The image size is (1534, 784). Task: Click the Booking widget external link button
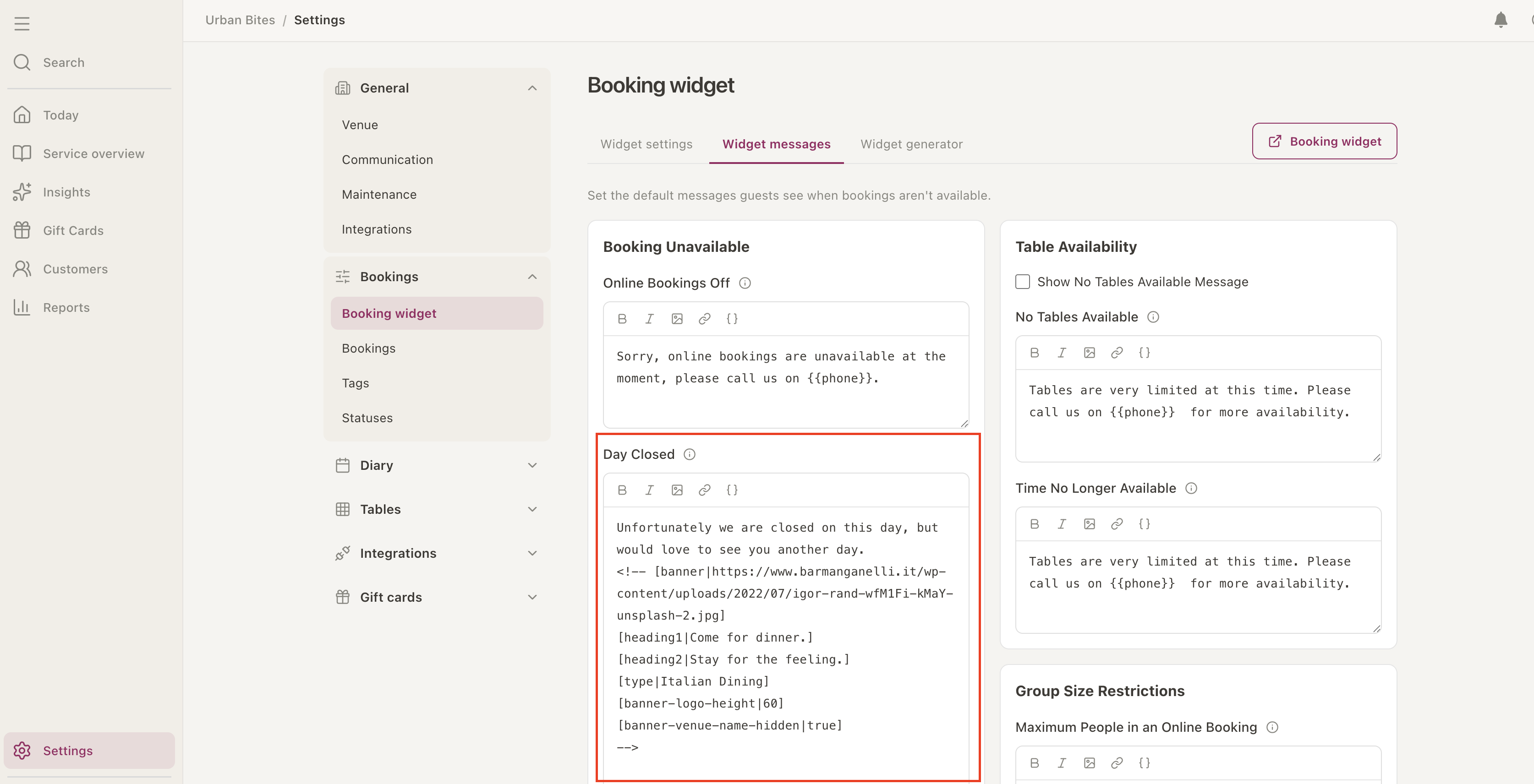point(1325,142)
